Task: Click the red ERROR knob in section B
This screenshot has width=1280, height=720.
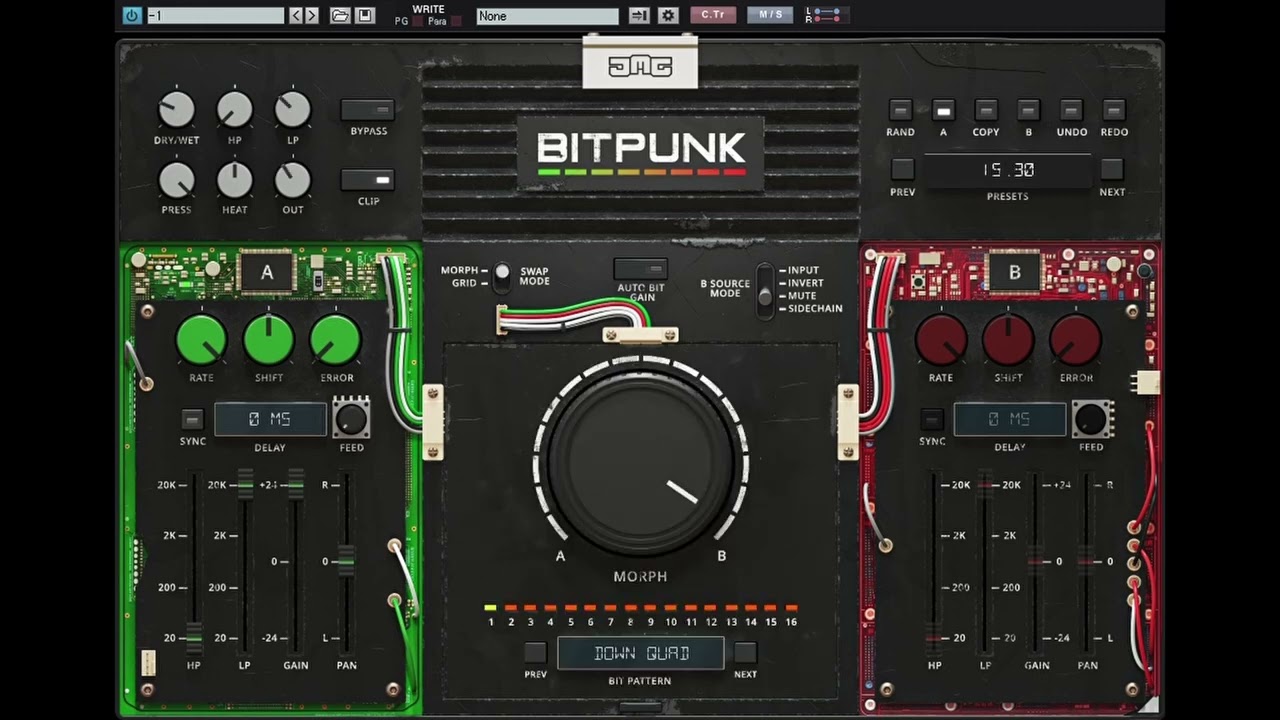Action: point(1076,340)
